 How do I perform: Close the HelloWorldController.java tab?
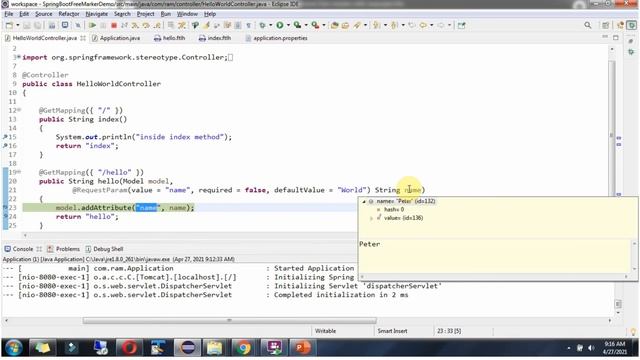[x=83, y=38]
